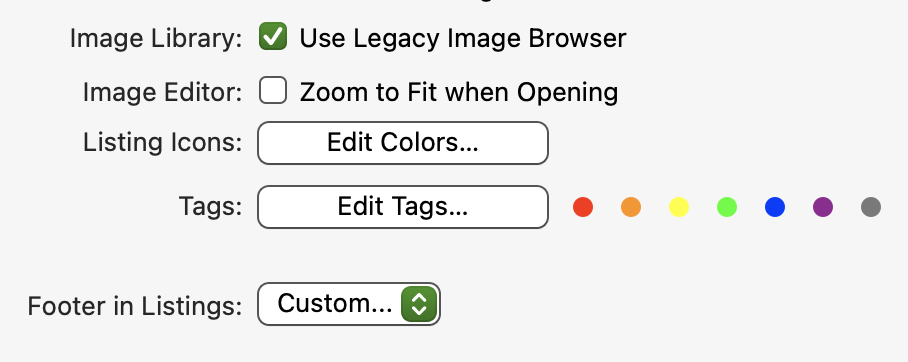Click the green dropdown arrows beside Custom

pyautogui.click(x=419, y=304)
